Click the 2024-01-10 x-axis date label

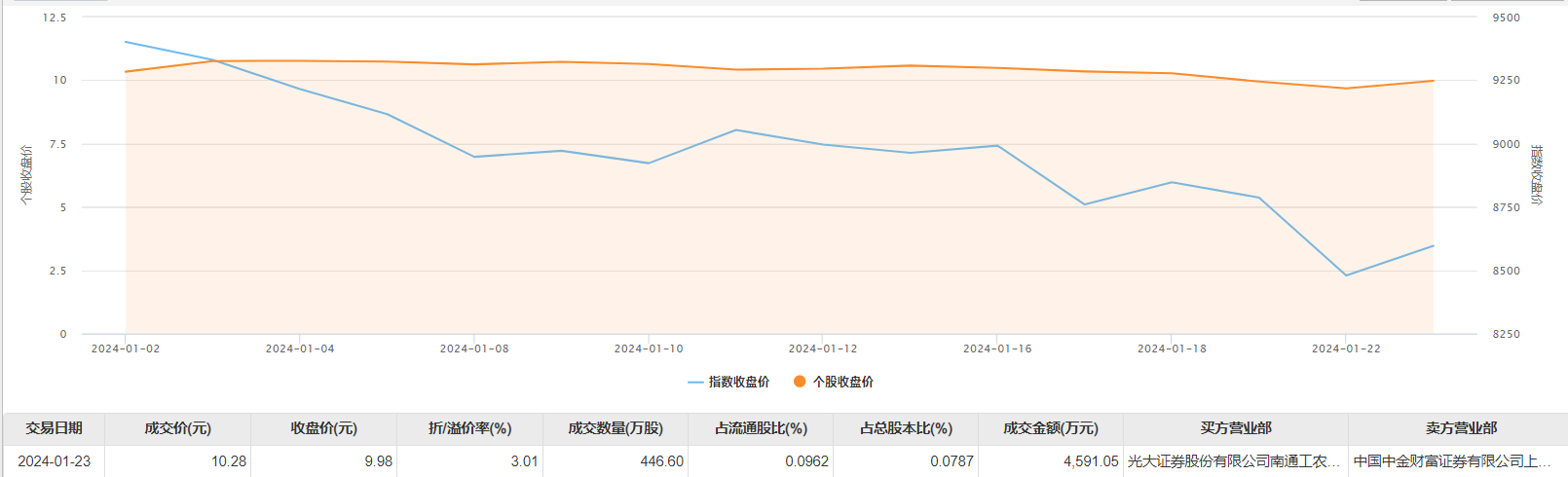649,349
